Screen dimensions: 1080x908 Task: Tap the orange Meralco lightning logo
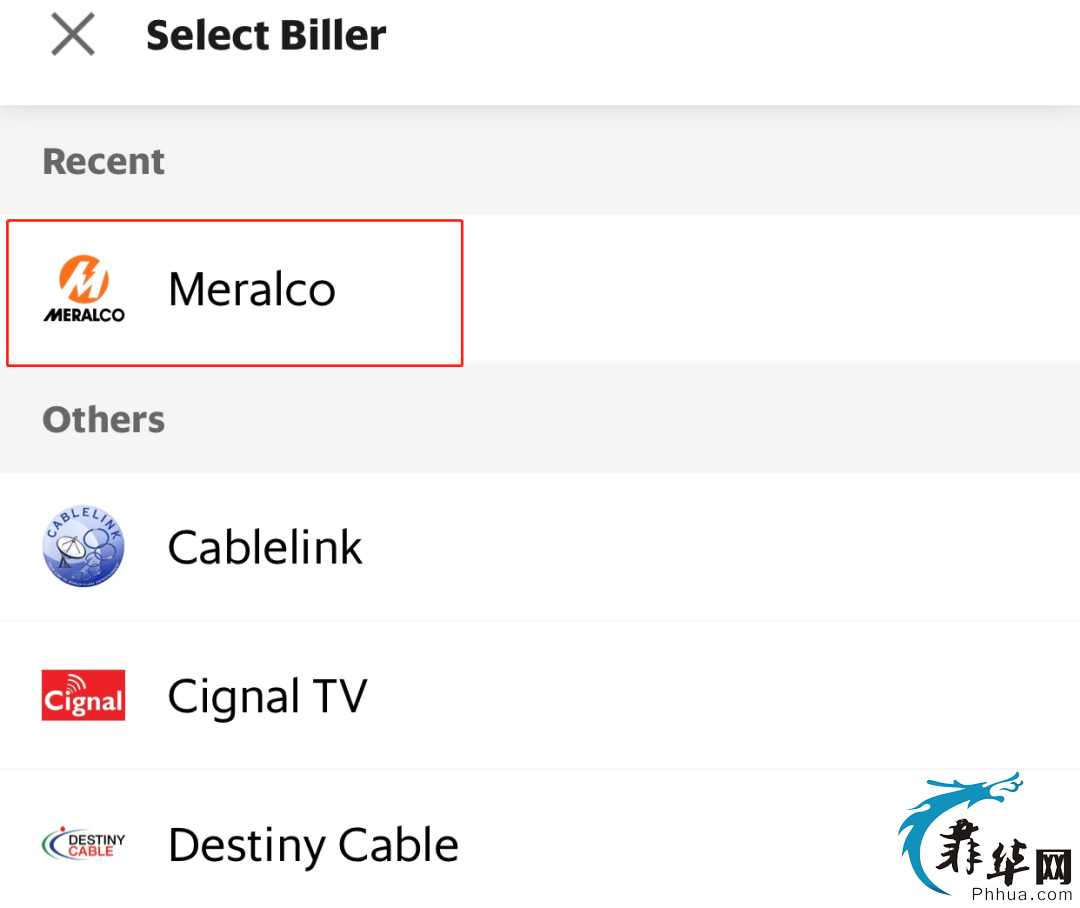pos(83,279)
